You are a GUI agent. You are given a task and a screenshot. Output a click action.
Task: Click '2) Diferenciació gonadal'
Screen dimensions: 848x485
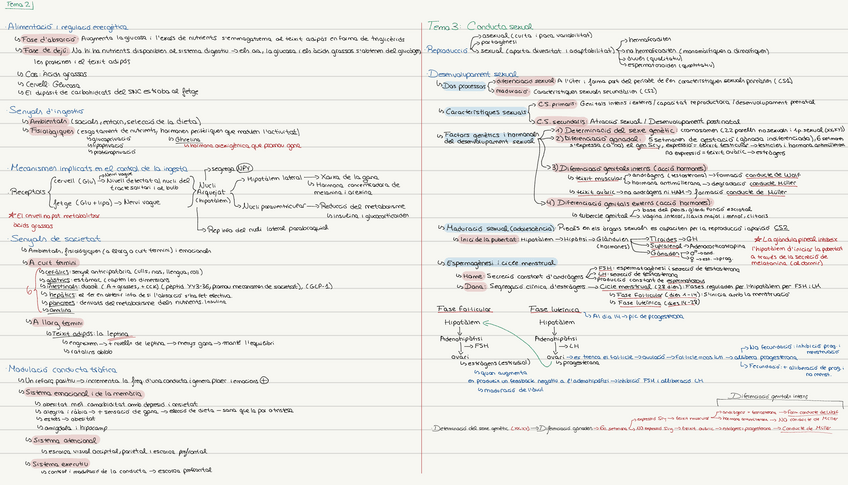597,138
